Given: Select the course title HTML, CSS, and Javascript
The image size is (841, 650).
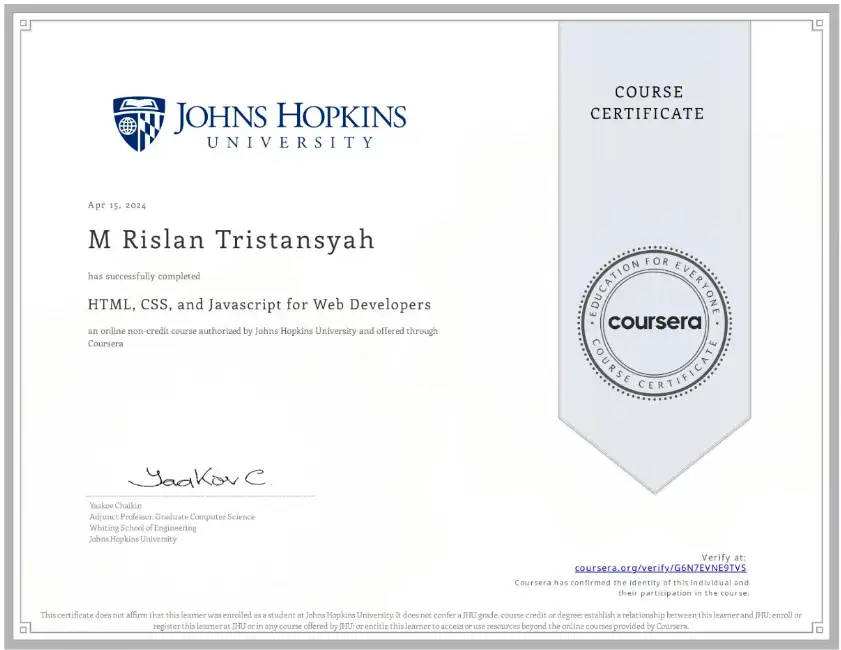Looking at the screenshot, I should click(260, 305).
